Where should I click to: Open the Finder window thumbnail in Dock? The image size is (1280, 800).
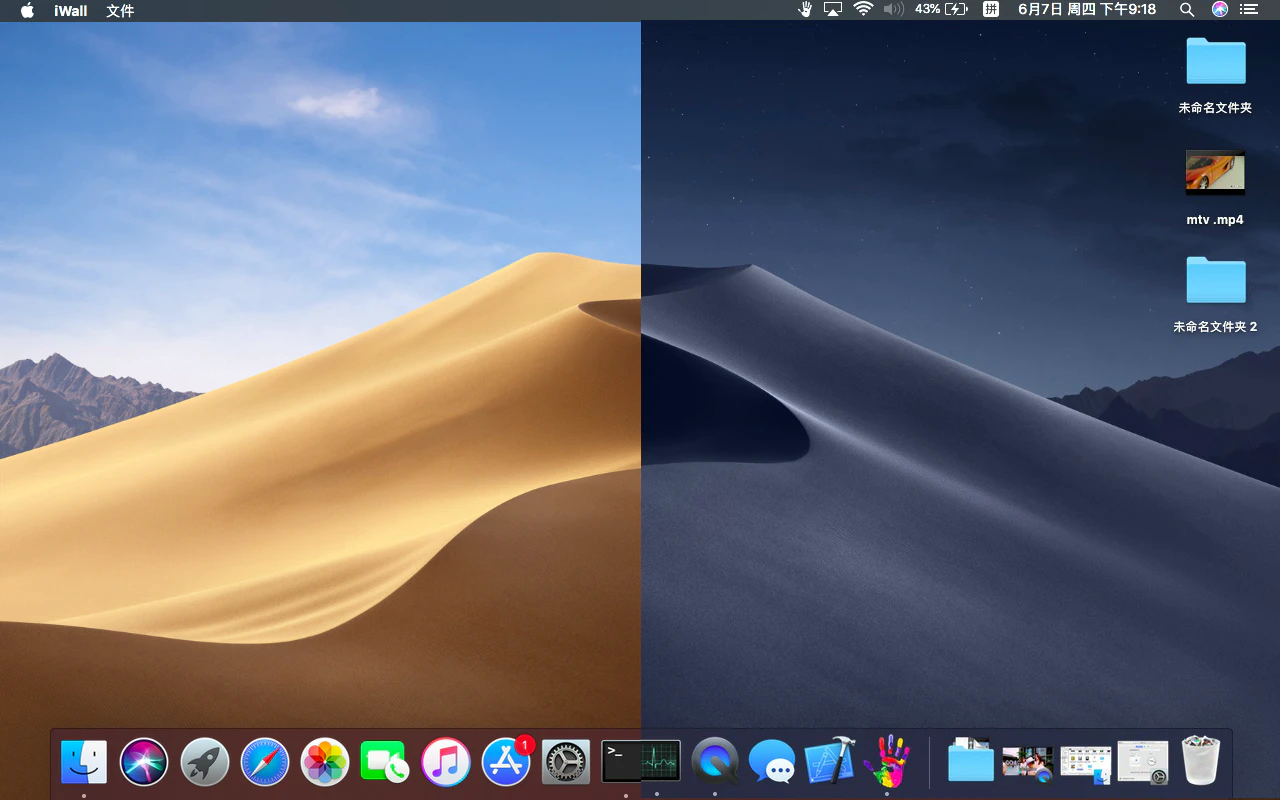pos(1086,763)
